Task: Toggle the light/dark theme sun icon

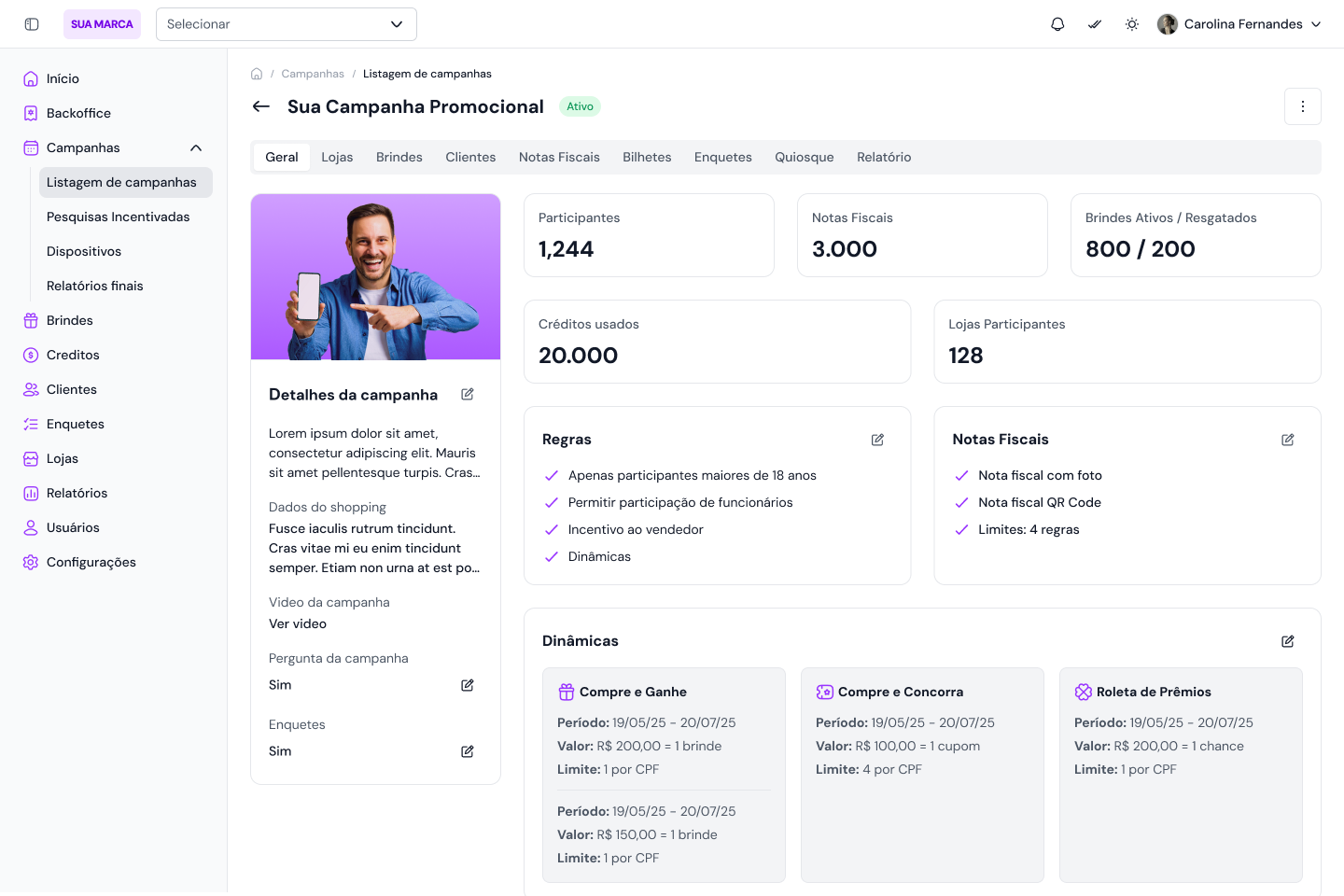Action: click(x=1132, y=24)
